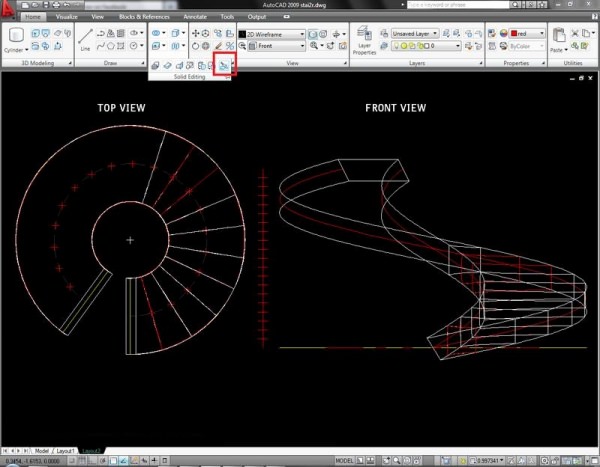Open the layer 0 dropdown list

pos(427,46)
